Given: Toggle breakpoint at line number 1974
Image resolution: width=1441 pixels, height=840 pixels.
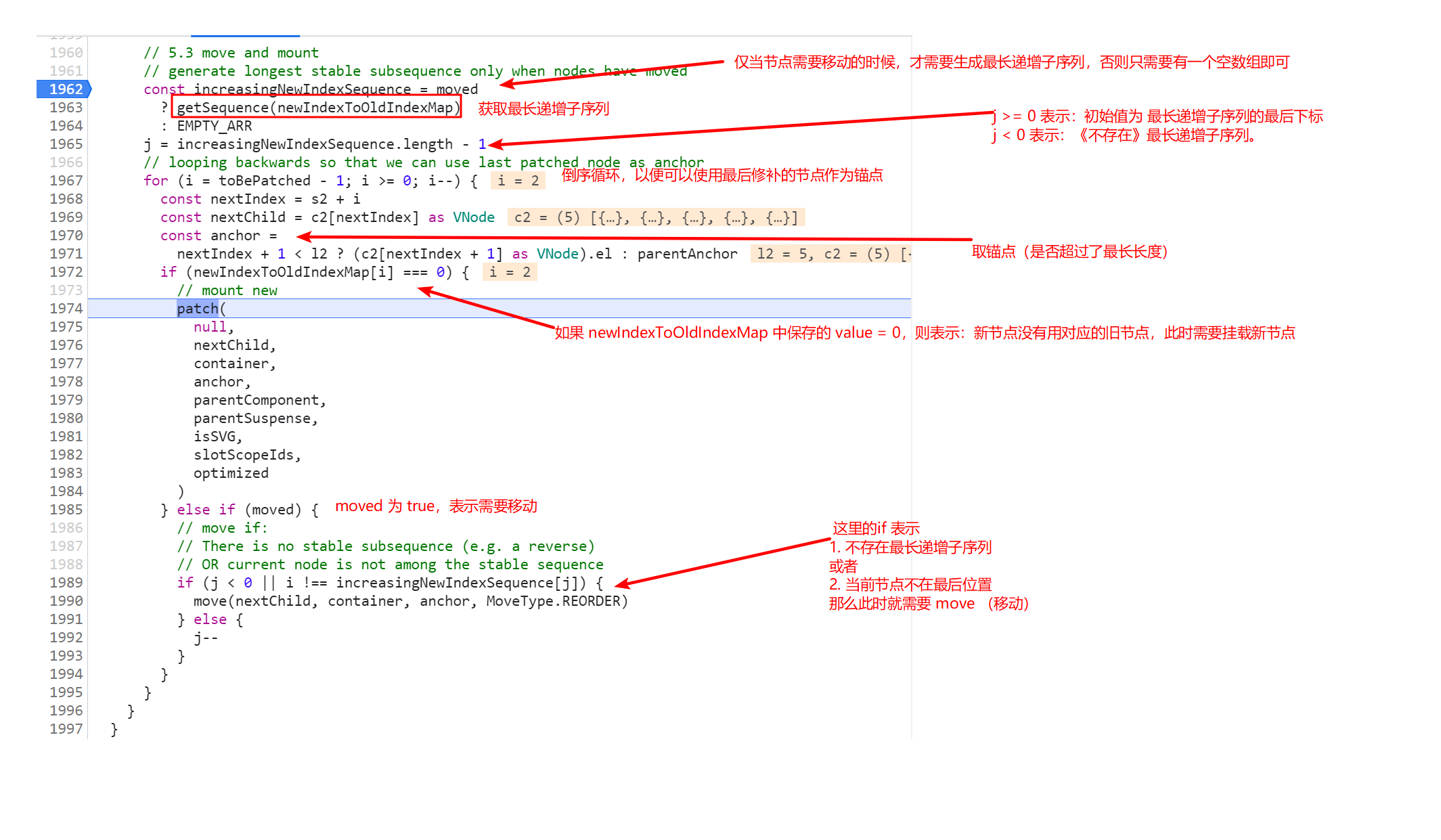Looking at the screenshot, I should tap(66, 309).
